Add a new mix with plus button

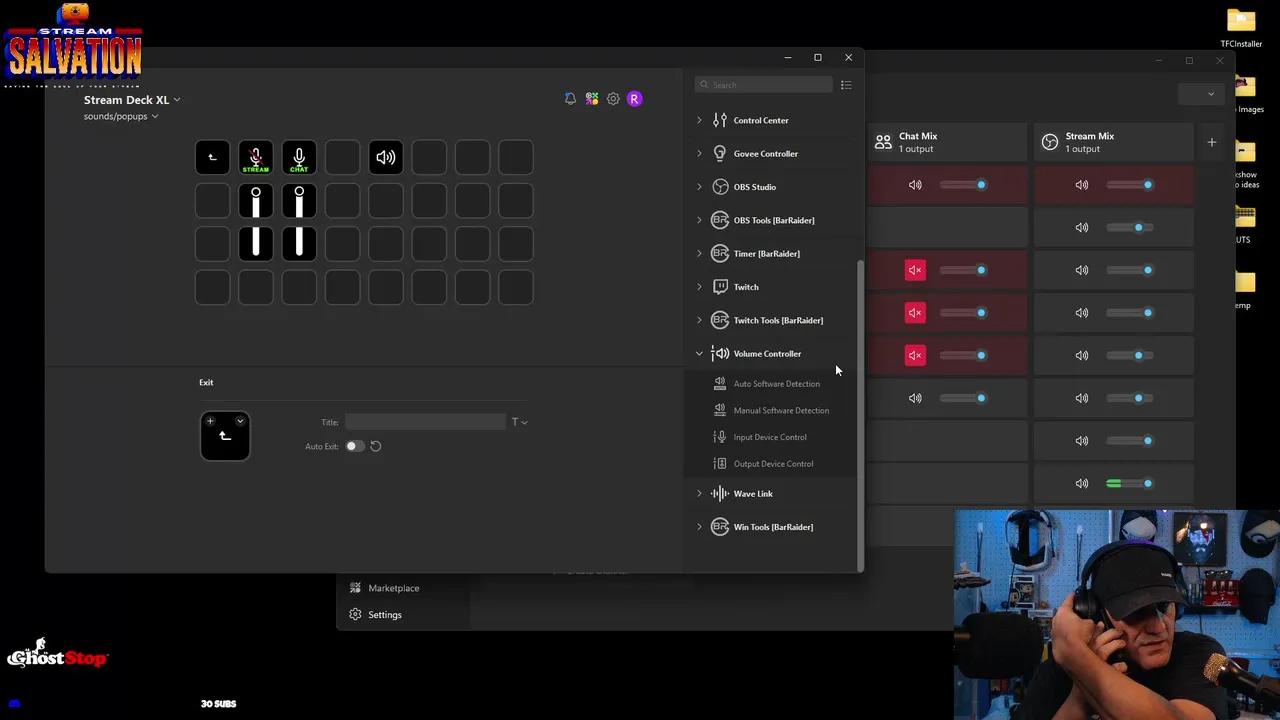[1211, 143]
